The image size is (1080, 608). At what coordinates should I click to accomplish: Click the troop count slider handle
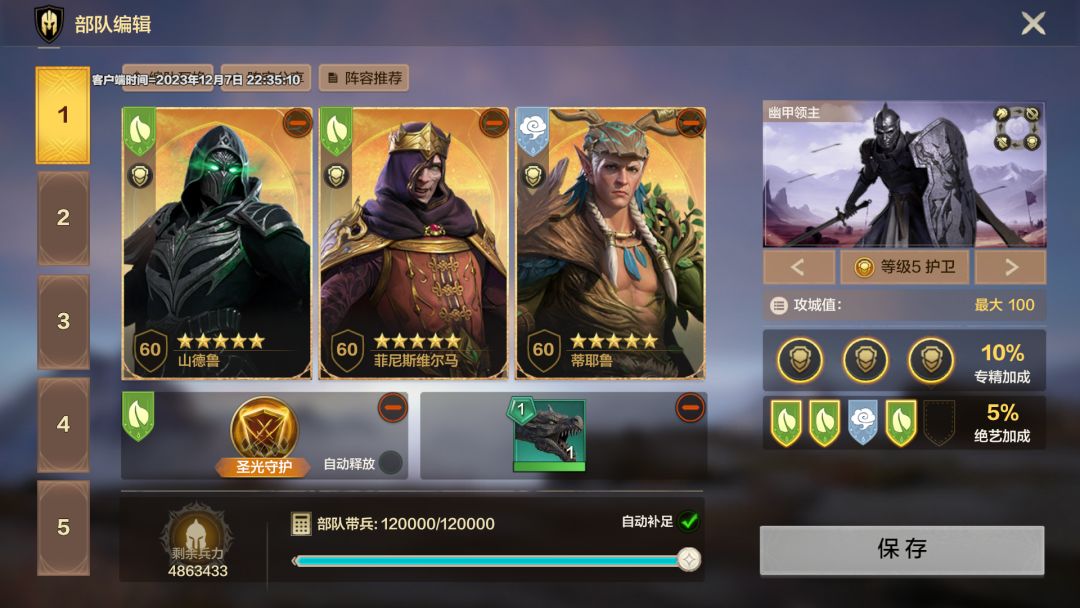(688, 560)
